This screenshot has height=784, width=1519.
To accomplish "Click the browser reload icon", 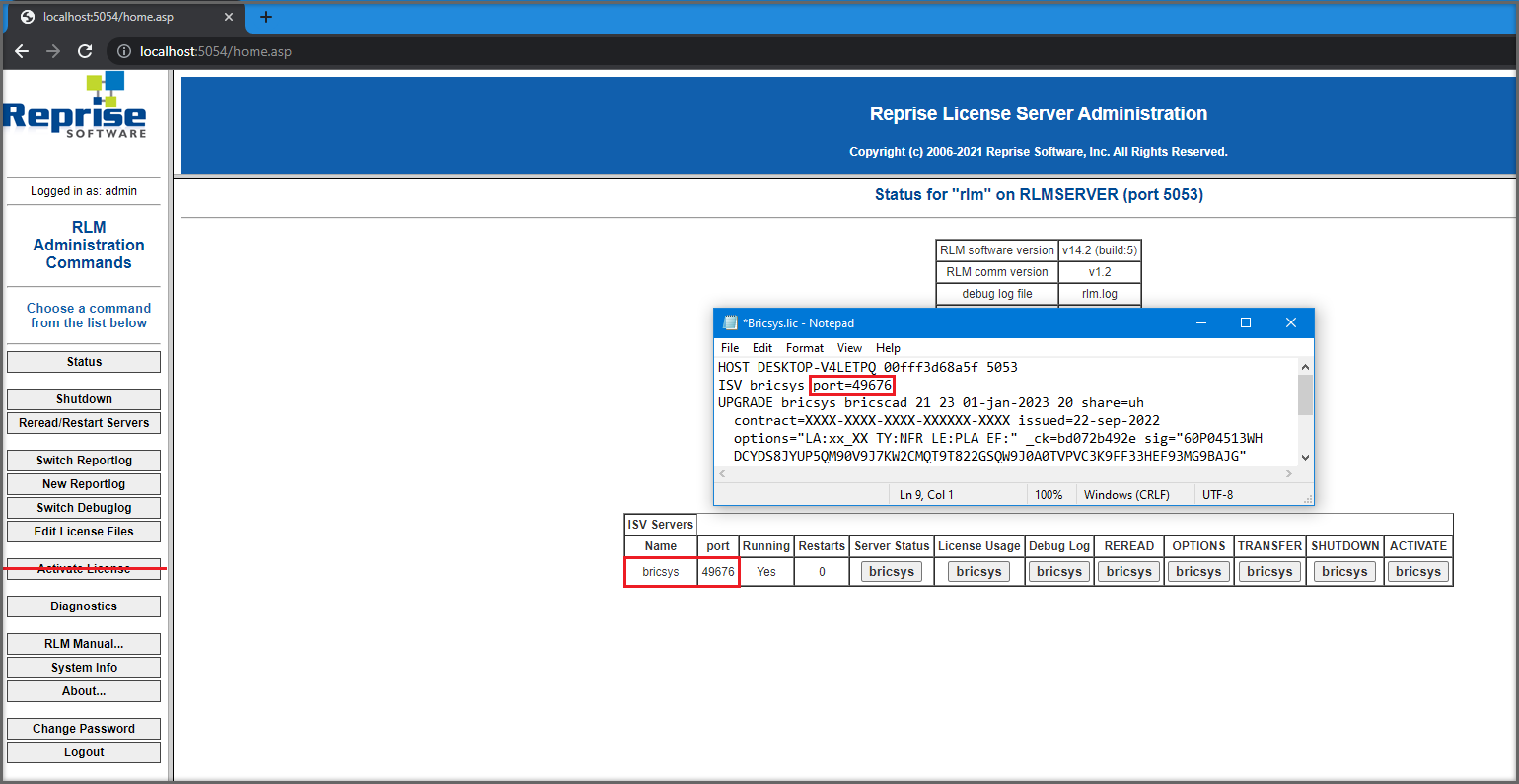I will point(85,50).
